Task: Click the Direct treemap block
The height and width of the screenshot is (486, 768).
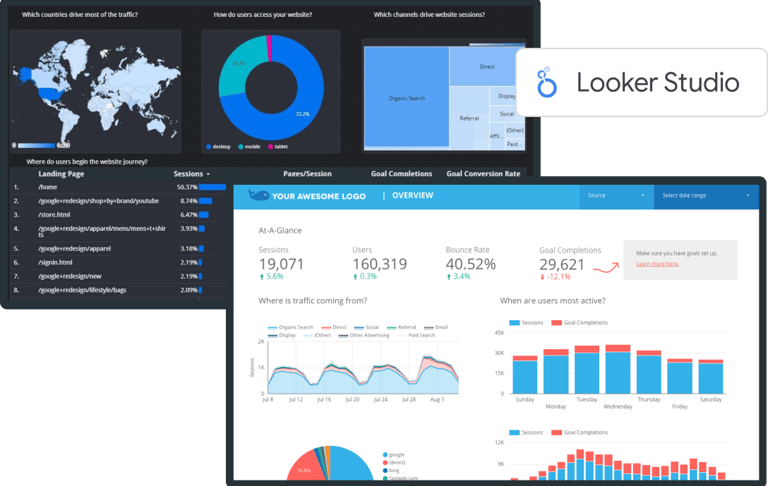Action: 487,67
